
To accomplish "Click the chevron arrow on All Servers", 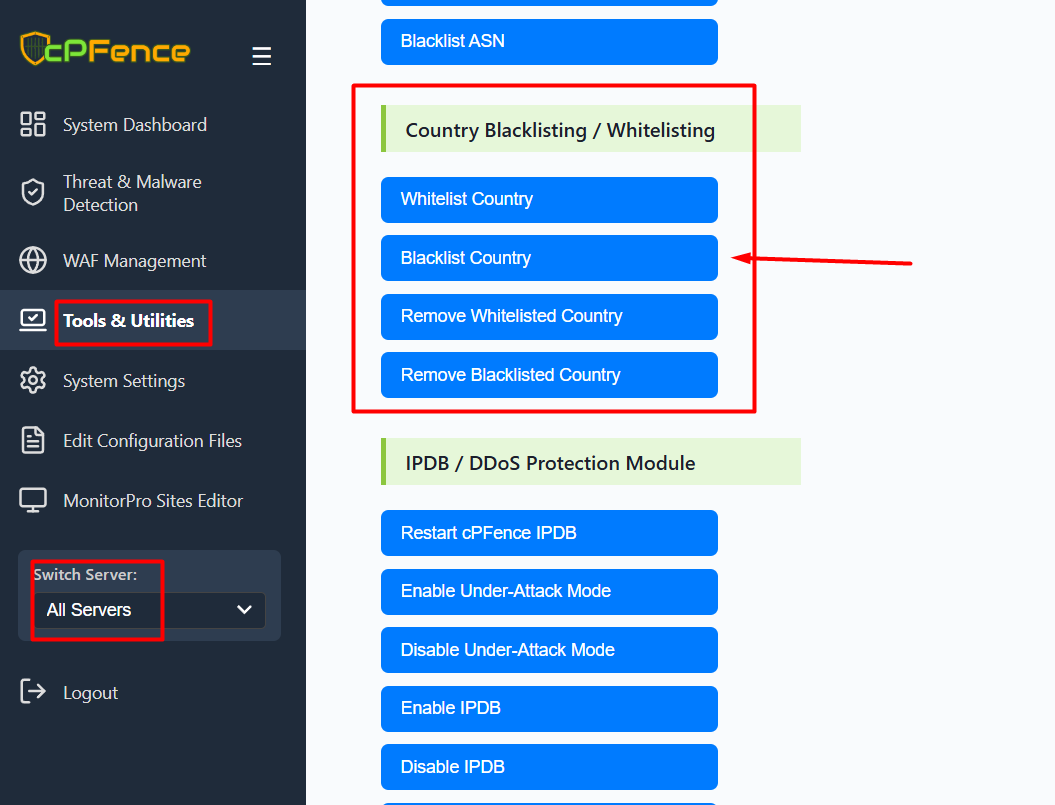I will click(x=244, y=610).
